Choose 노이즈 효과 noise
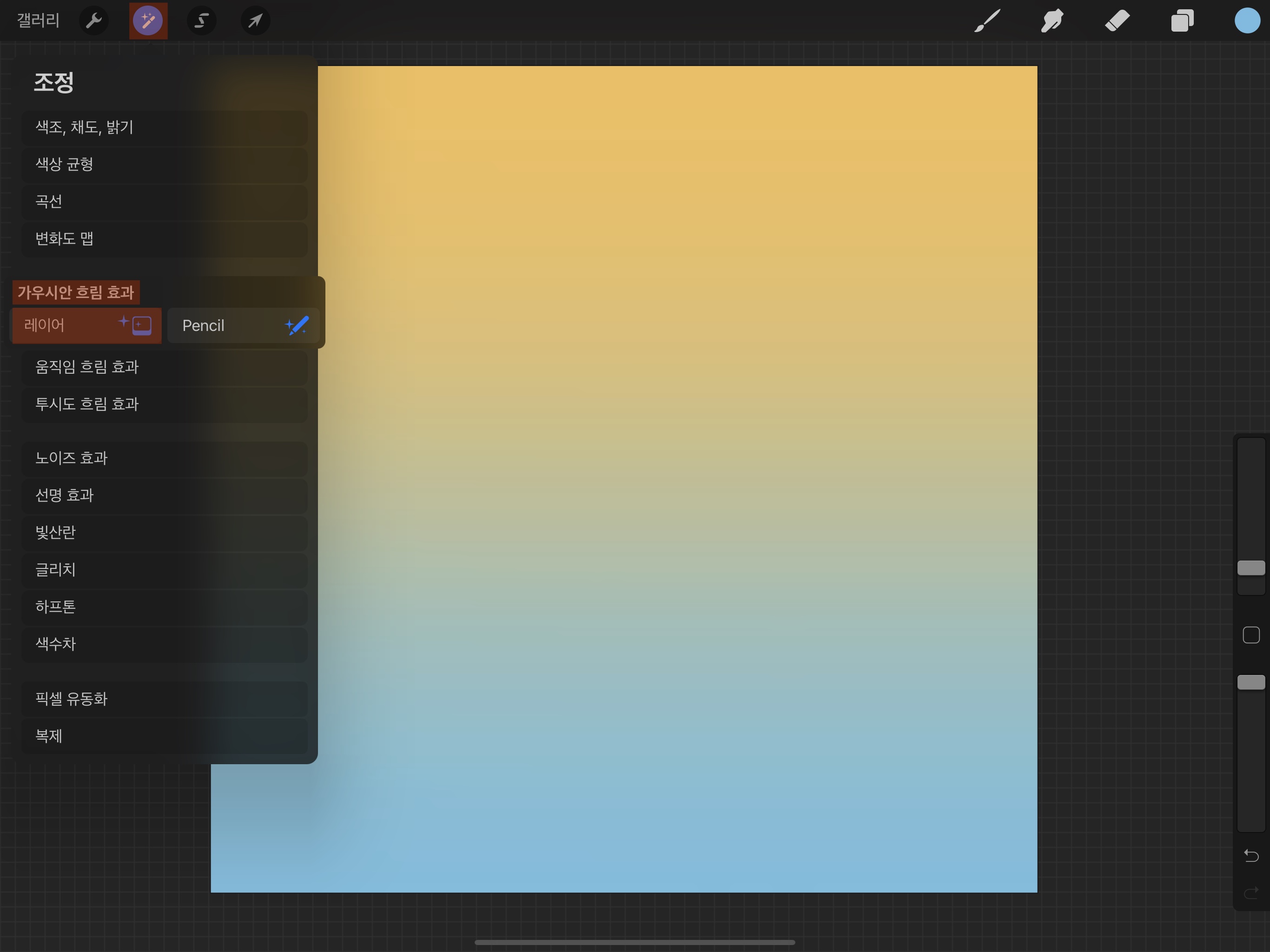 164,459
